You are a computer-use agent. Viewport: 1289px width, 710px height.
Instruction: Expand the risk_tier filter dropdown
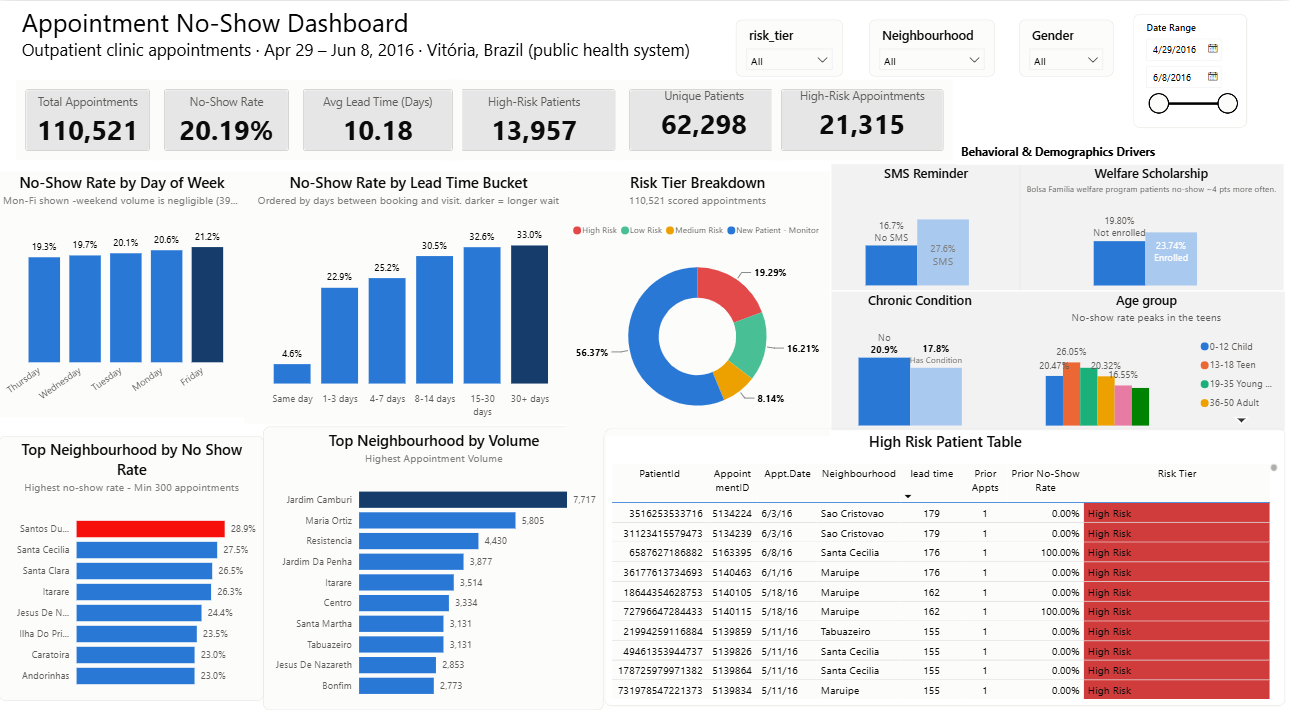[789, 61]
